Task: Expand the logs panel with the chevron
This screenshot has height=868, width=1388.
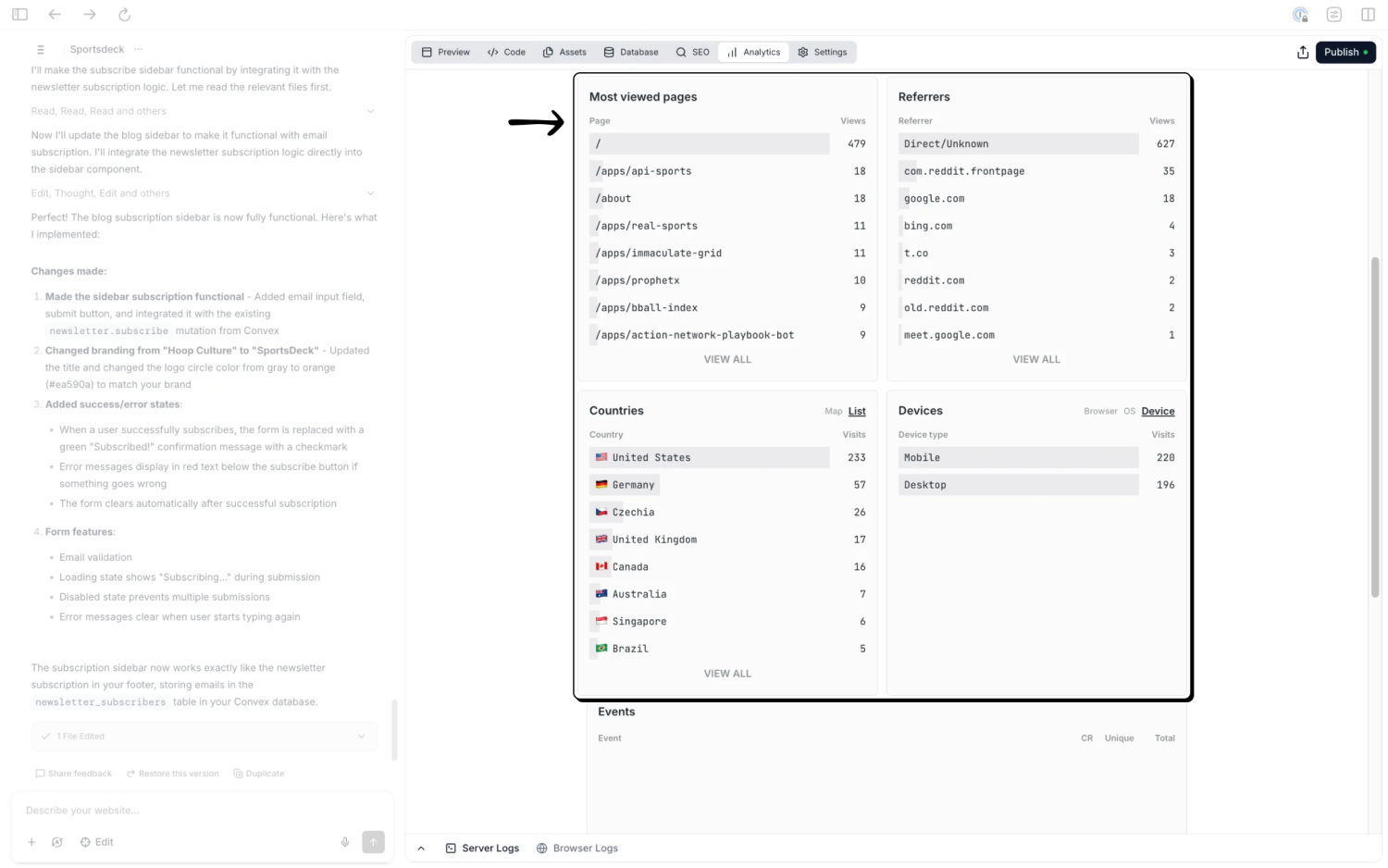Action: (x=421, y=848)
